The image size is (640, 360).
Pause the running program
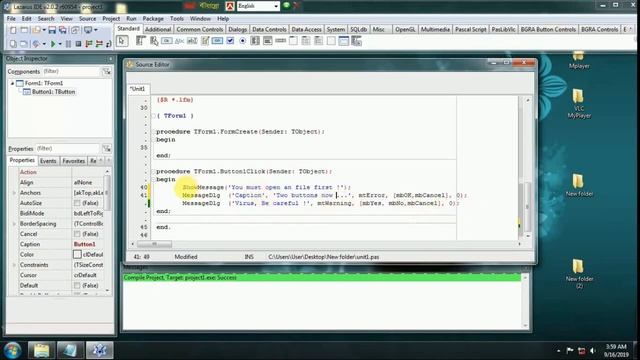click(68, 44)
